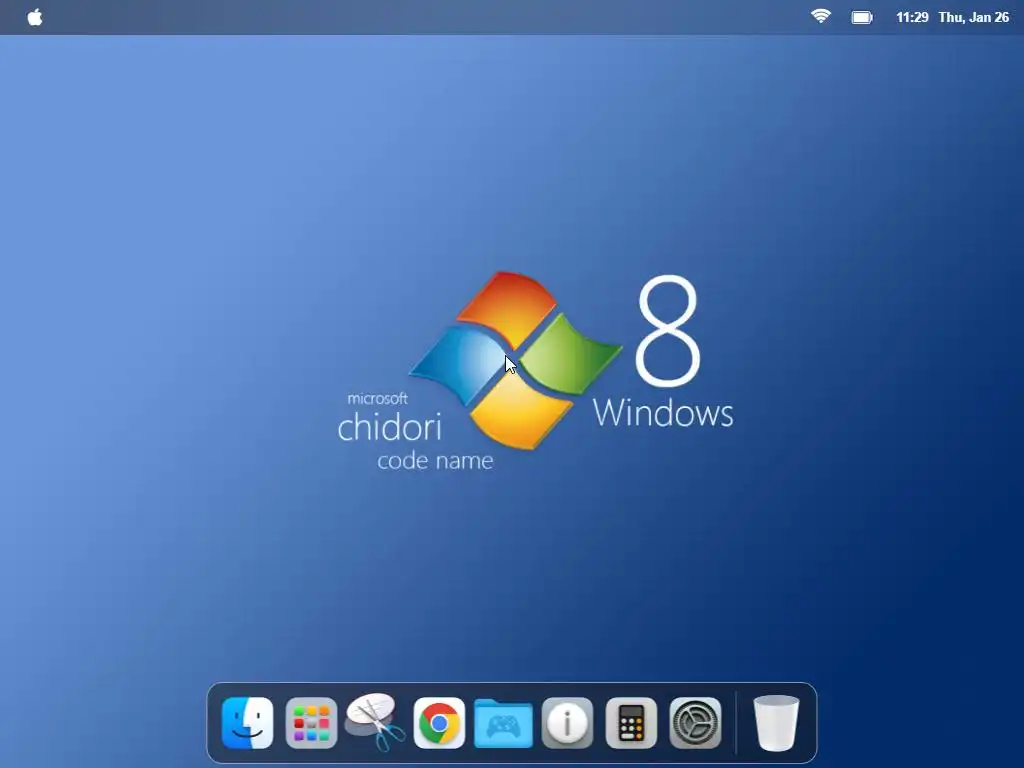
Task: Launch Calculator from the dock
Action: (631, 723)
